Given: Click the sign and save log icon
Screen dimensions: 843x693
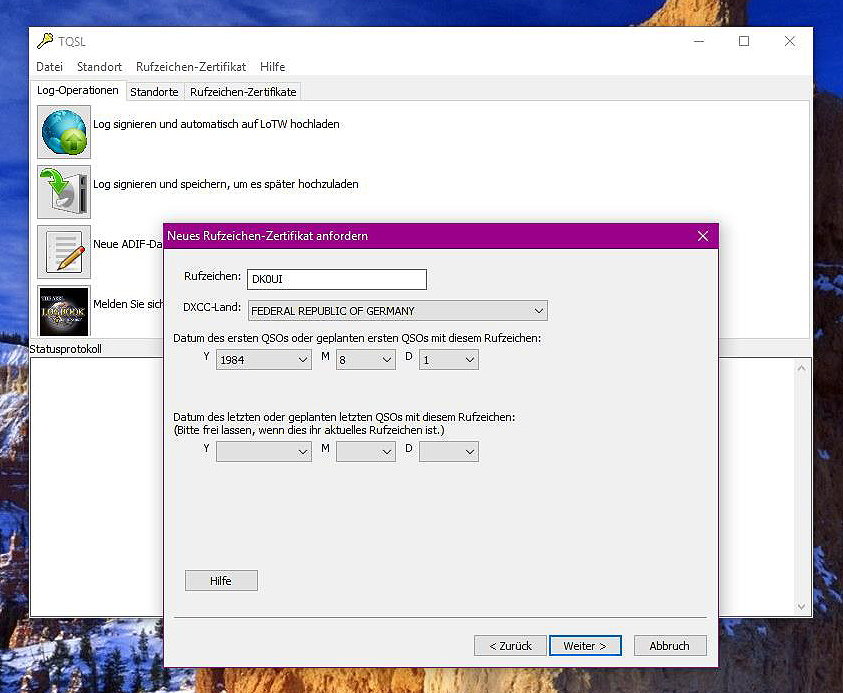Looking at the screenshot, I should (63, 192).
